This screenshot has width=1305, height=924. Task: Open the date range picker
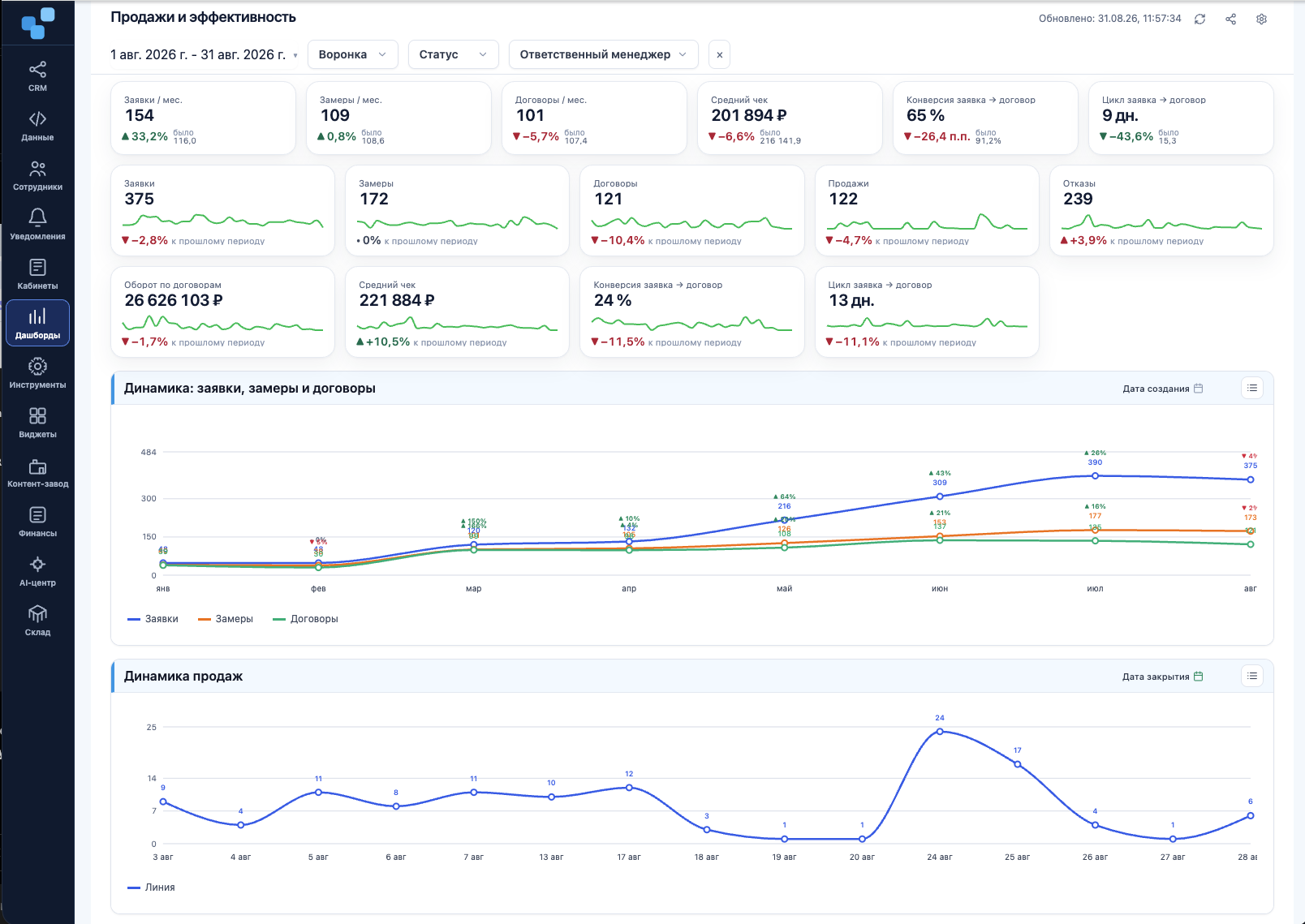204,54
